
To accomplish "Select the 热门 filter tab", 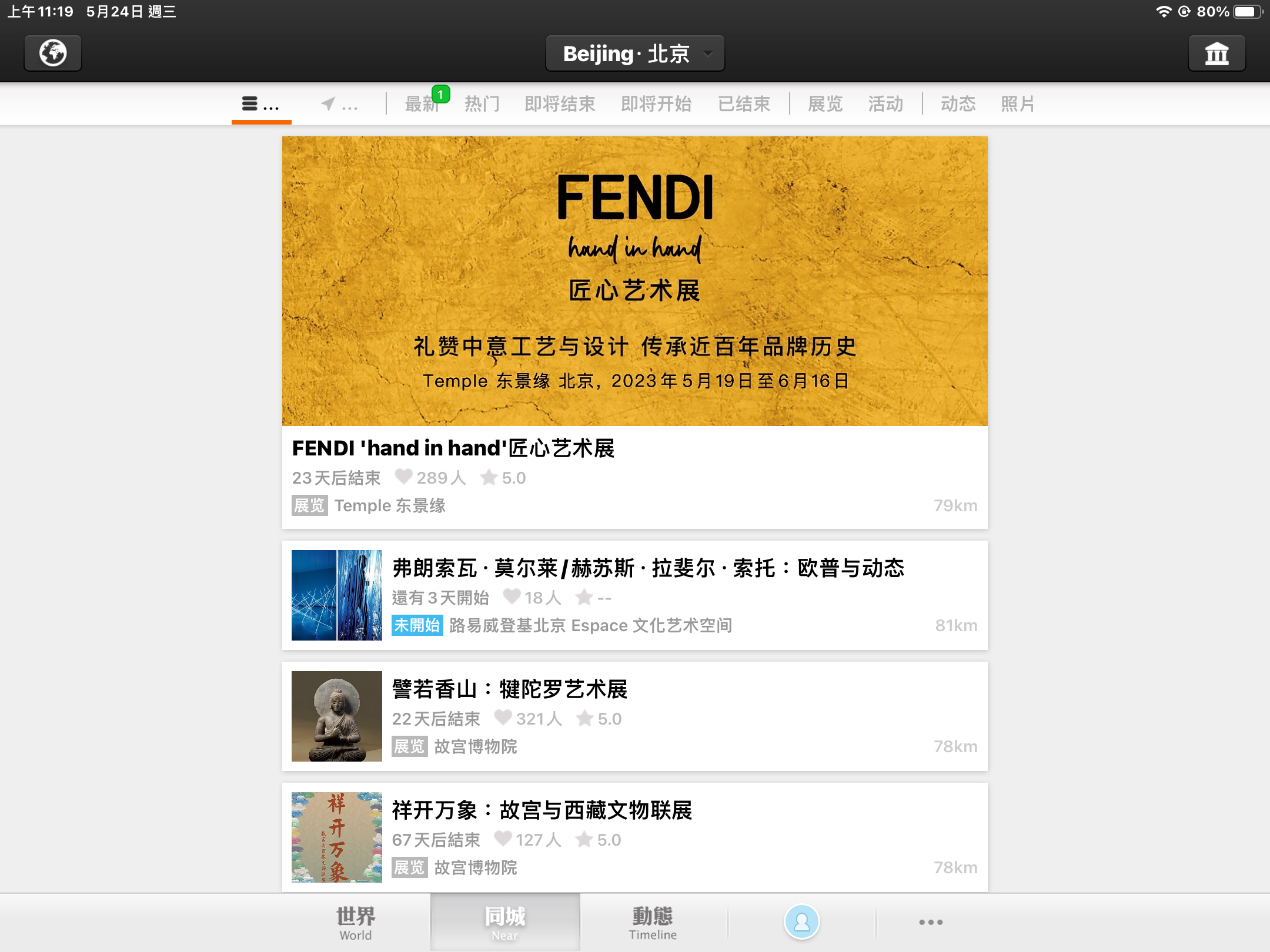I will coord(482,104).
